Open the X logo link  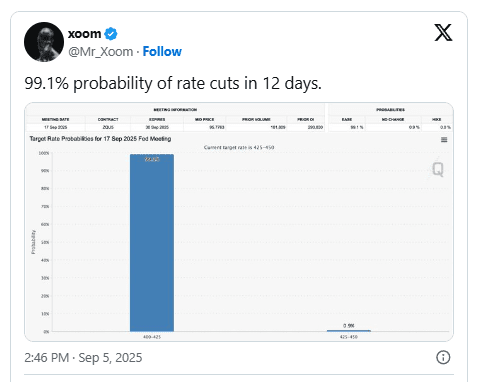point(443,33)
